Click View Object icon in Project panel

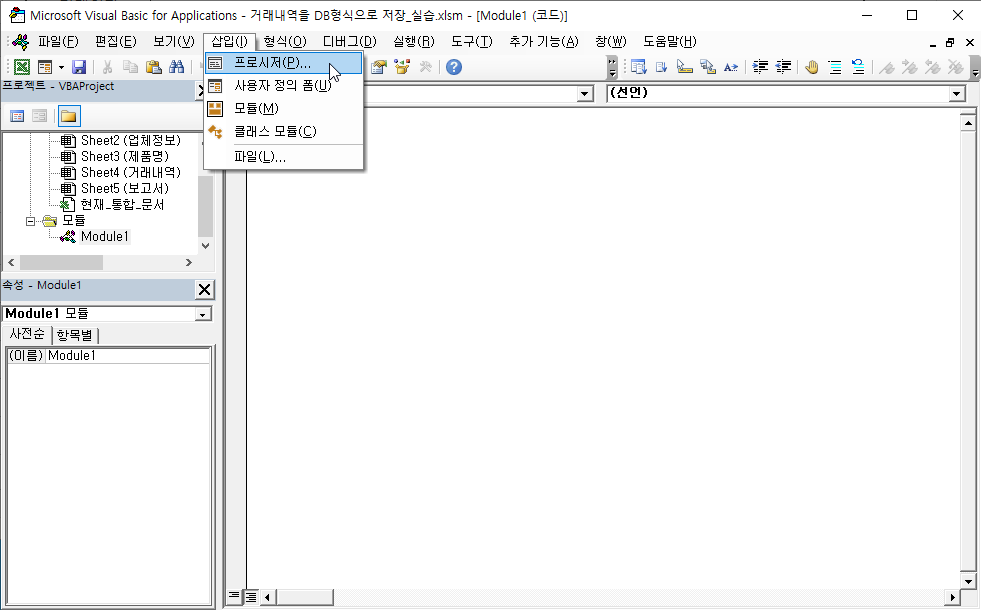pos(39,116)
